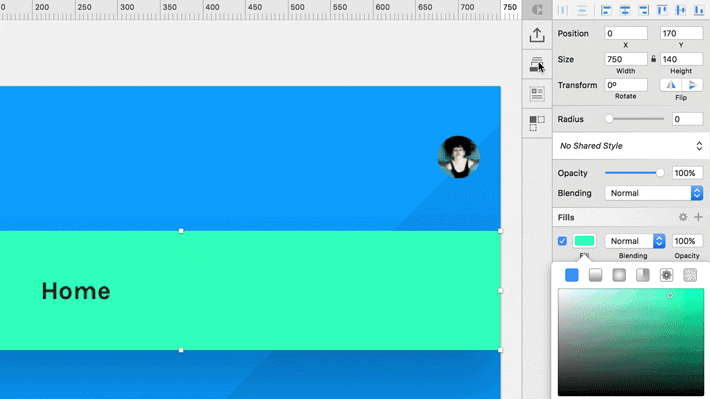Screen dimensions: 710x399
Task: Select the solid color fill type
Action: [x=572, y=275]
